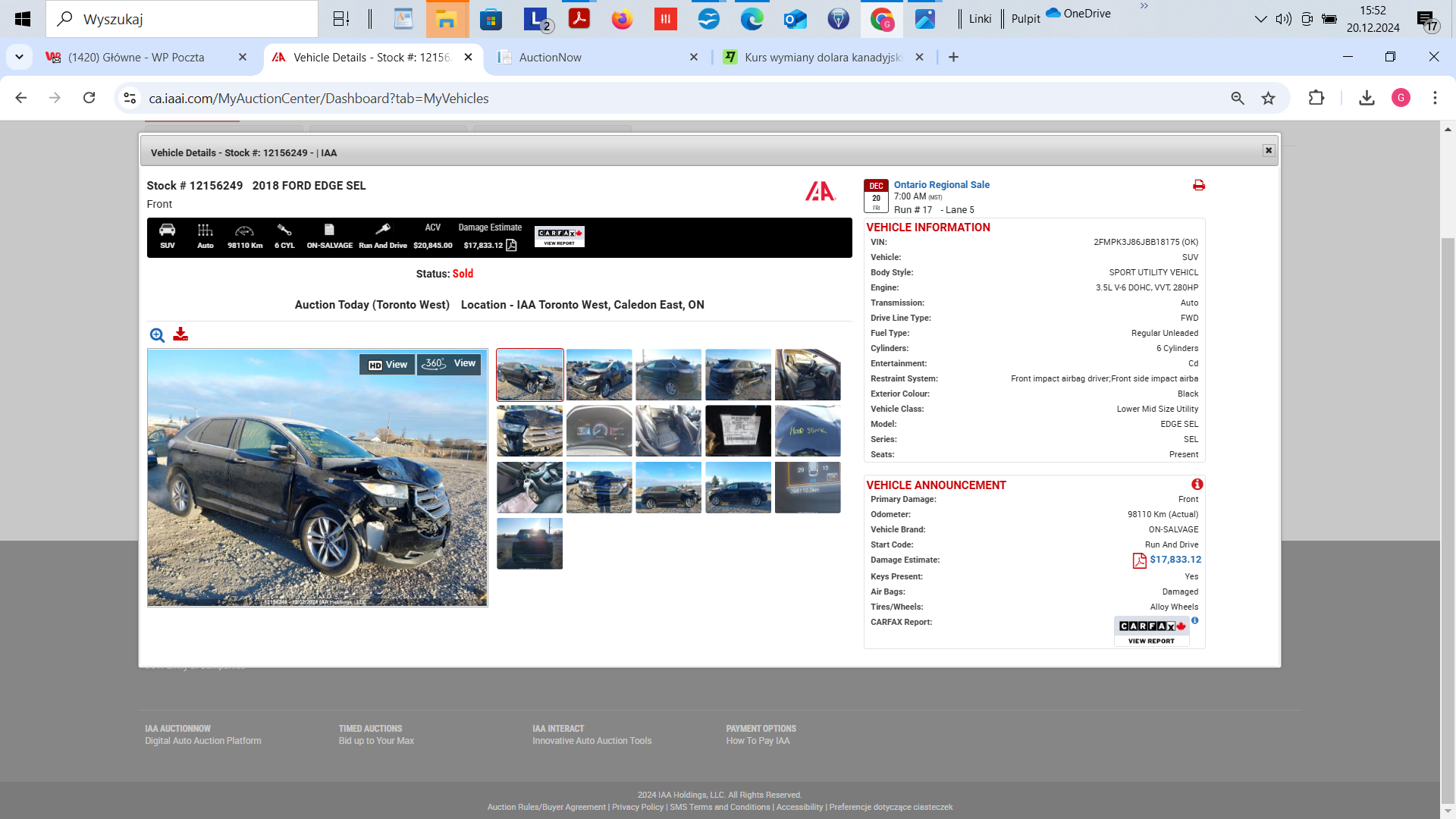
Task: Open Outlook from the taskbar
Action: tap(795, 19)
